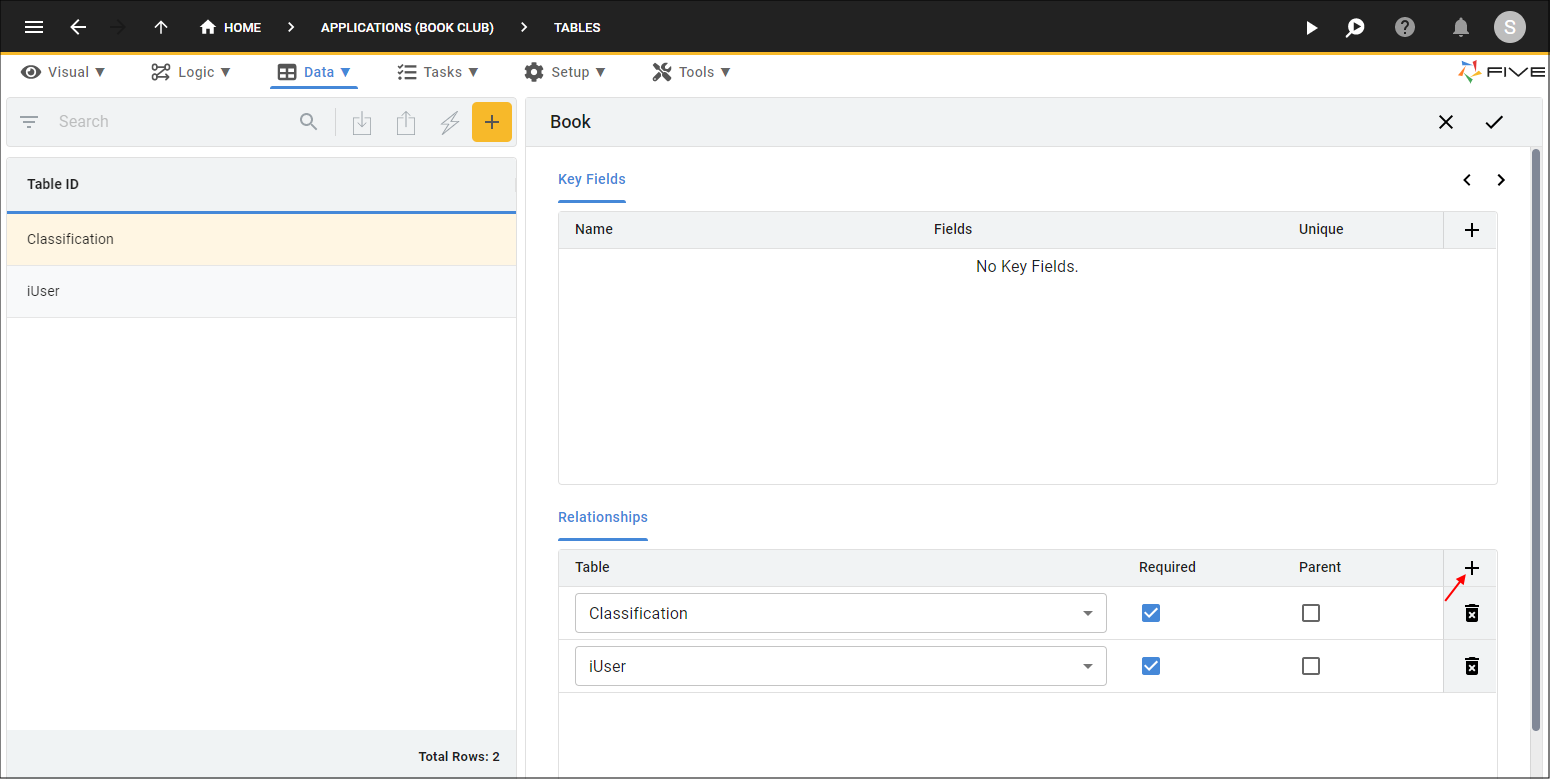Cancel the Book form with X
The image size is (1550, 779).
click(x=1446, y=122)
